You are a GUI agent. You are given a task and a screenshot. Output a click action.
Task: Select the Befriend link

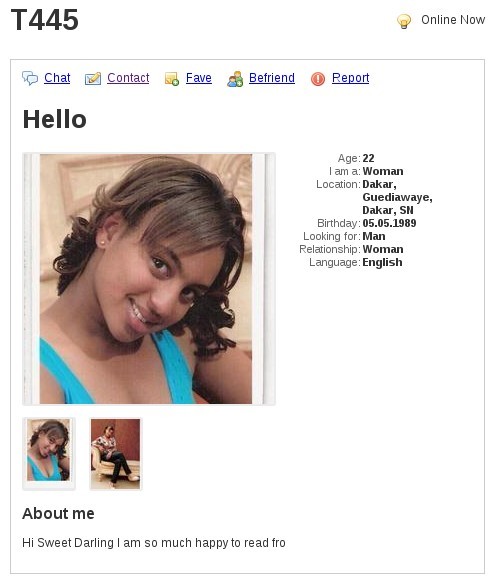click(x=272, y=78)
